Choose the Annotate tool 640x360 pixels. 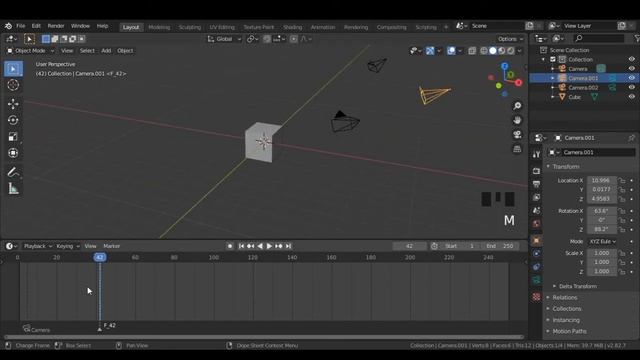13,172
